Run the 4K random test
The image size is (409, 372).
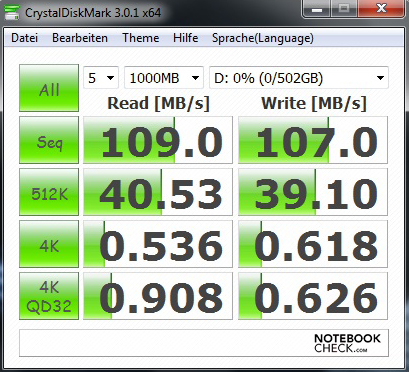(x=49, y=244)
